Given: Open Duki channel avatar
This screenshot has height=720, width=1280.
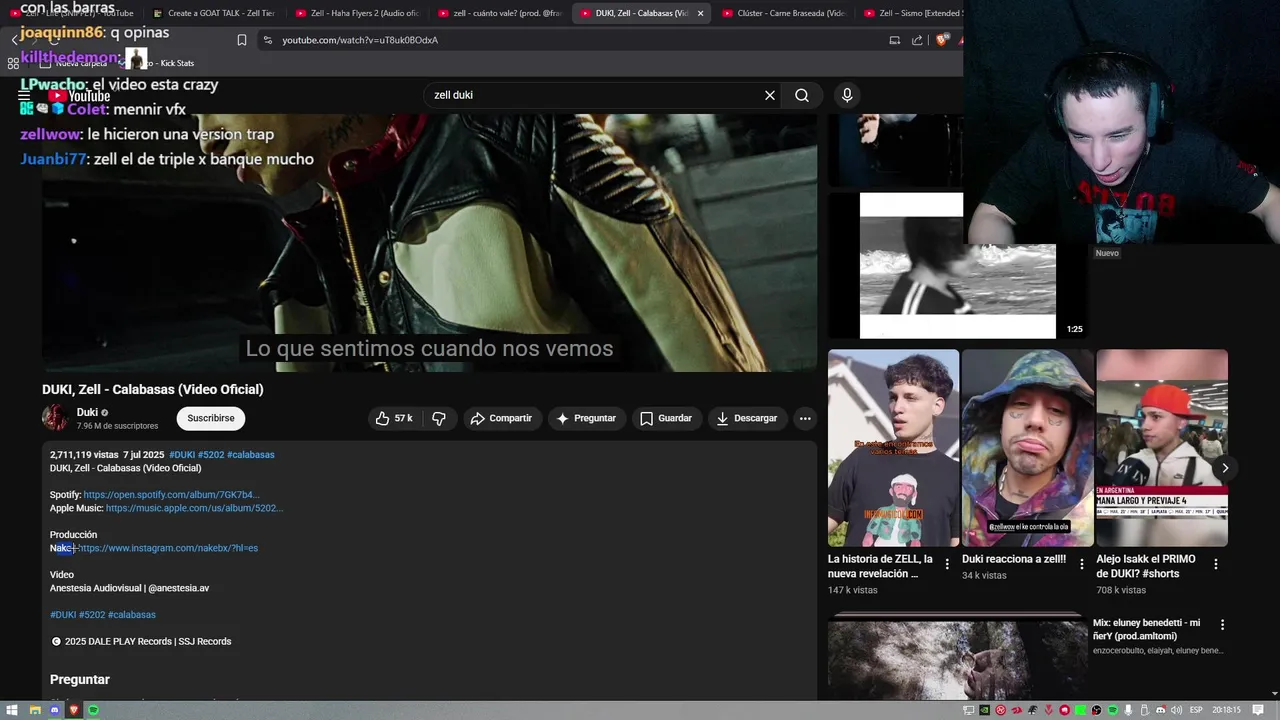Looking at the screenshot, I should coord(56,418).
